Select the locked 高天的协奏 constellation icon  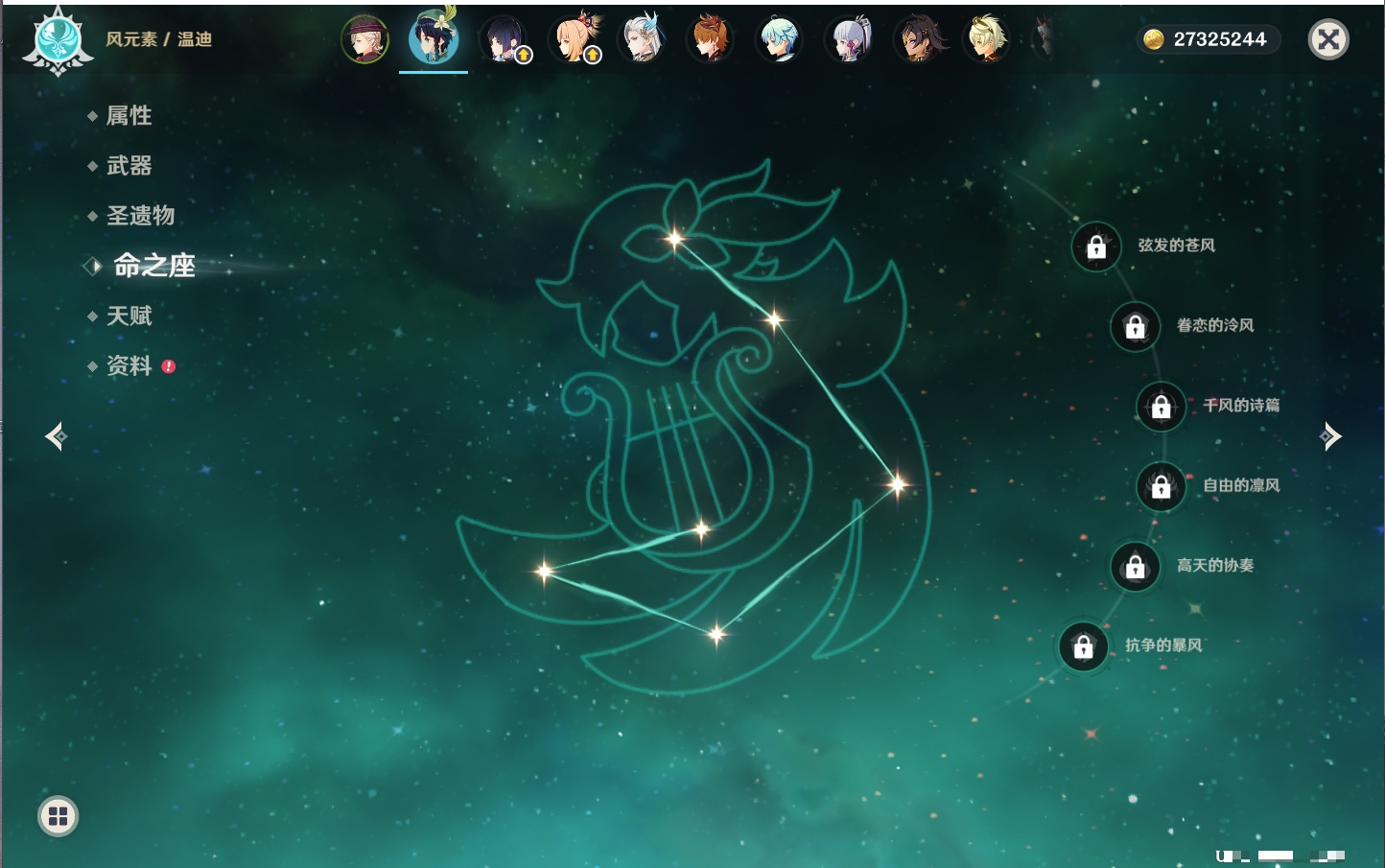[1135, 567]
